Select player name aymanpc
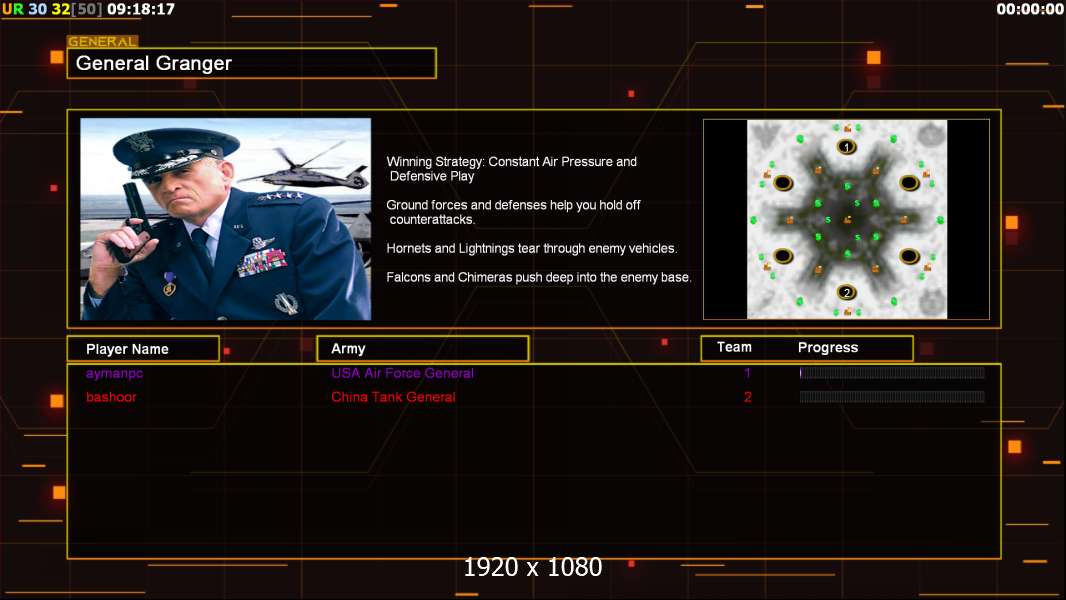Image resolution: width=1066 pixels, height=600 pixels. [x=114, y=373]
